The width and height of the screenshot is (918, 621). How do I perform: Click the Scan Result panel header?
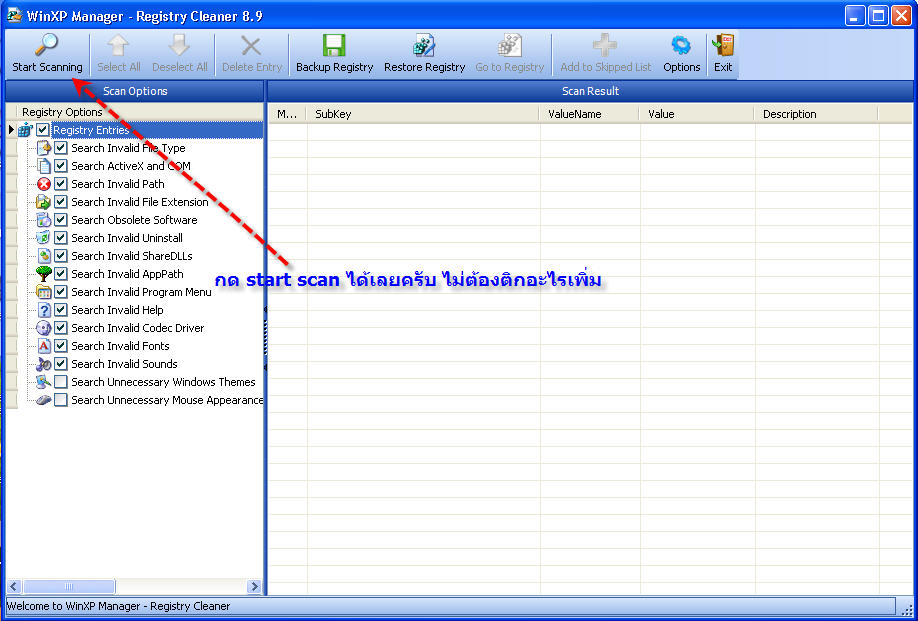pyautogui.click(x=590, y=91)
